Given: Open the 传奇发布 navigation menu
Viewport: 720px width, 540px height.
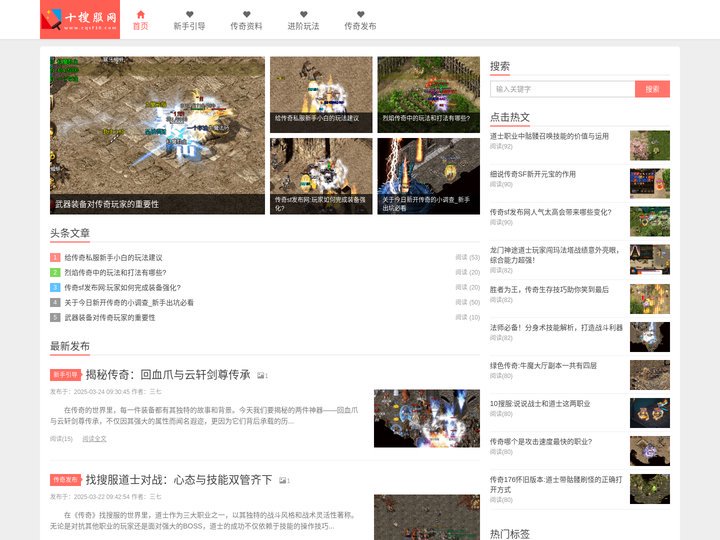Looking at the screenshot, I should [x=360, y=26].
